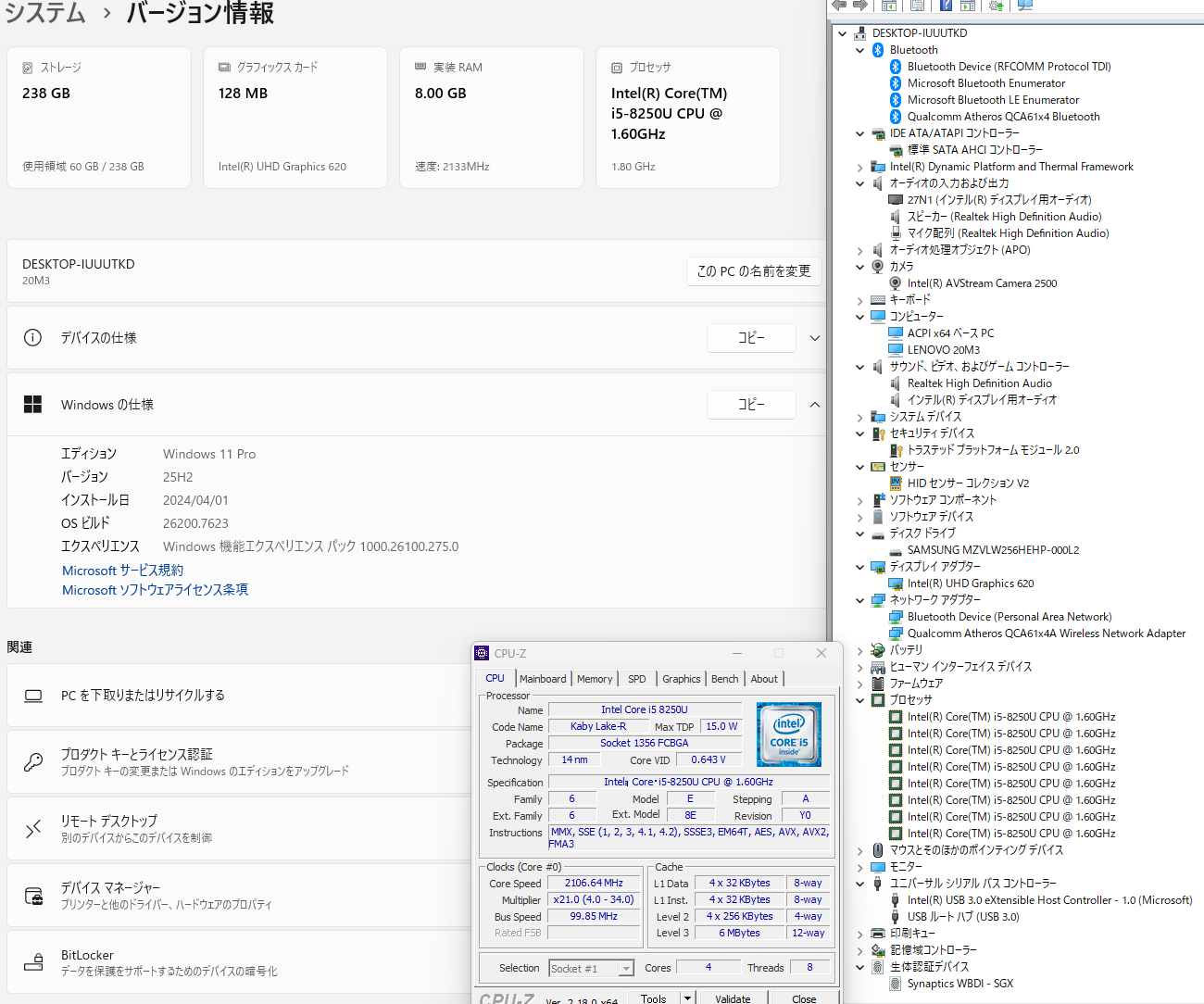Open the Microsoft サービス規約 link
Image resolution: width=1204 pixels, height=1004 pixels.
(x=122, y=571)
